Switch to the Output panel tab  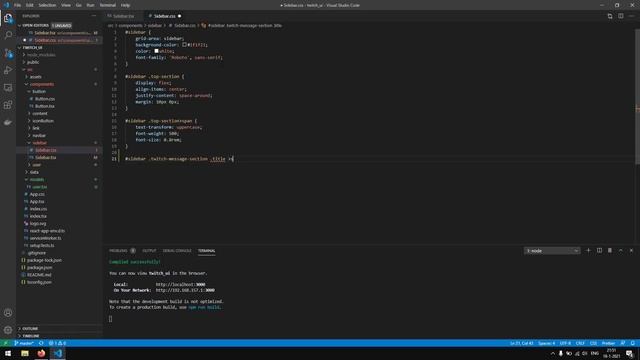[x=149, y=251]
